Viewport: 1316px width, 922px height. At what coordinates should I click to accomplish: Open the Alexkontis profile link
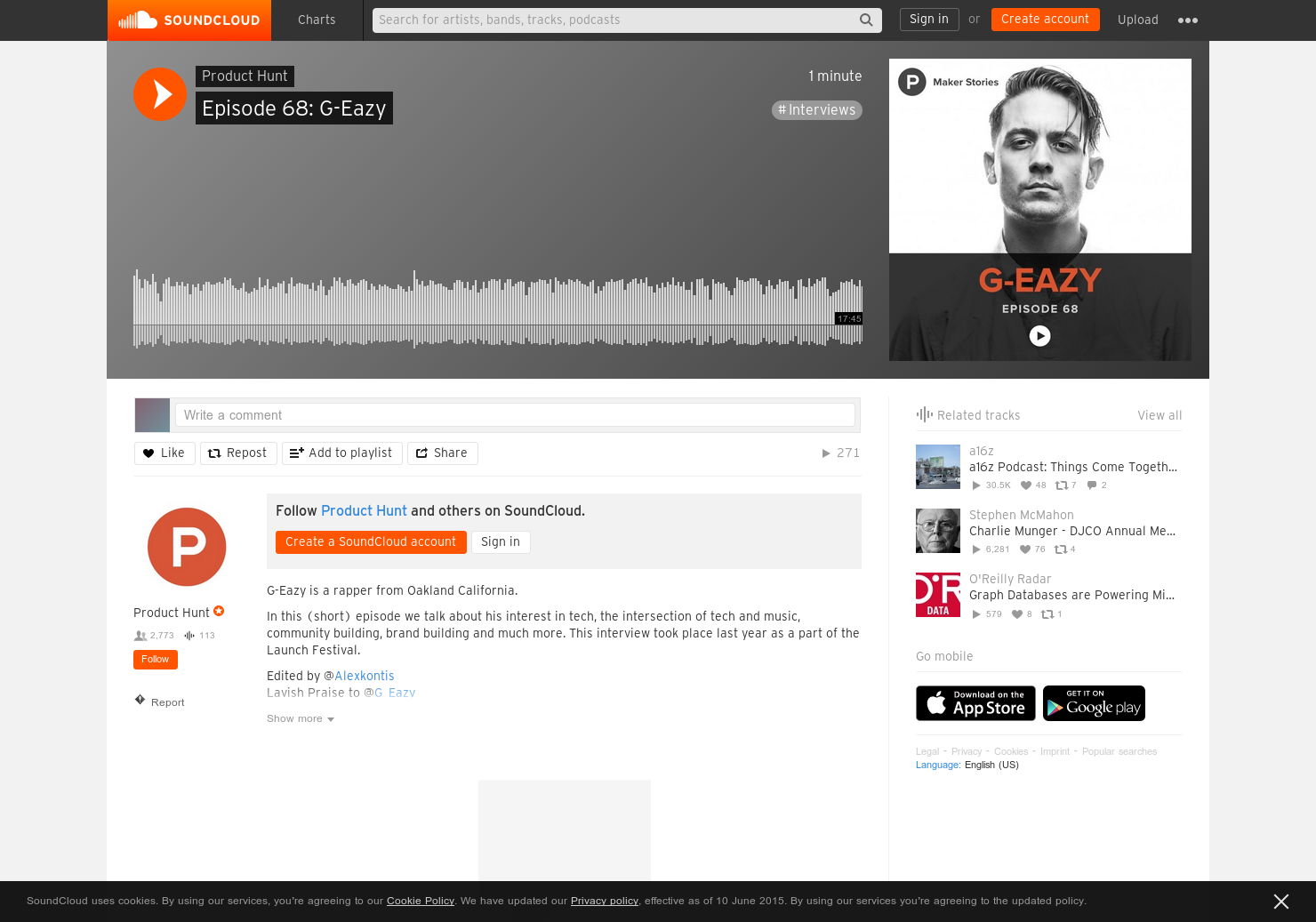pos(365,676)
